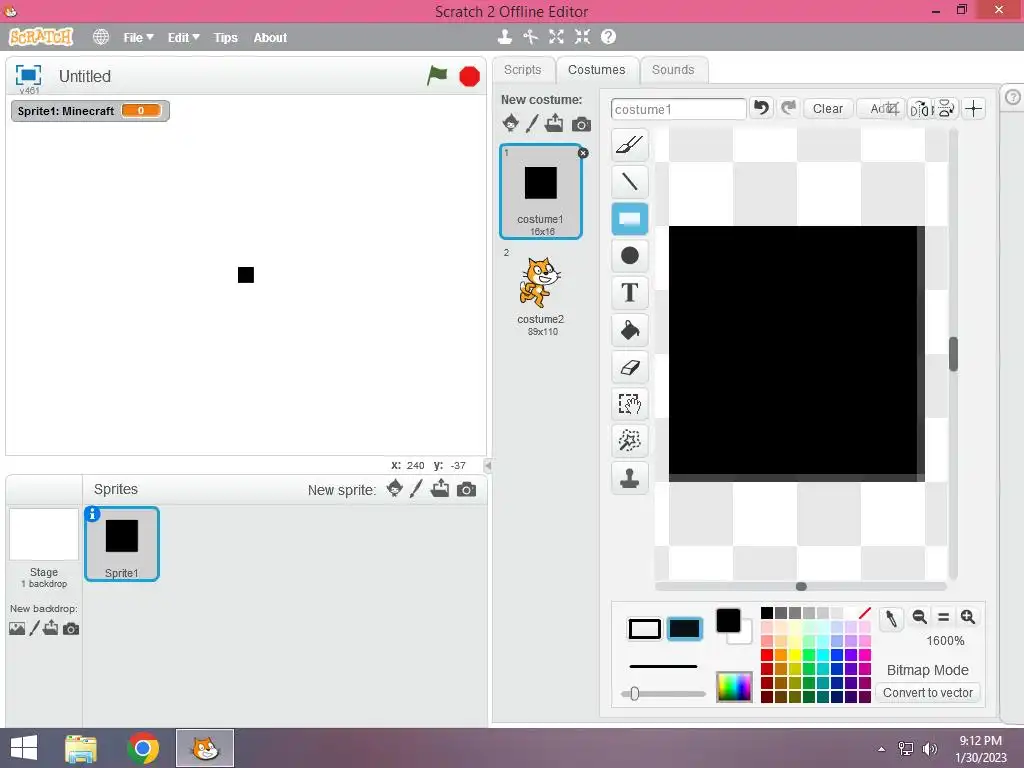Choose new sprite from library
This screenshot has width=1024, height=768.
394,488
